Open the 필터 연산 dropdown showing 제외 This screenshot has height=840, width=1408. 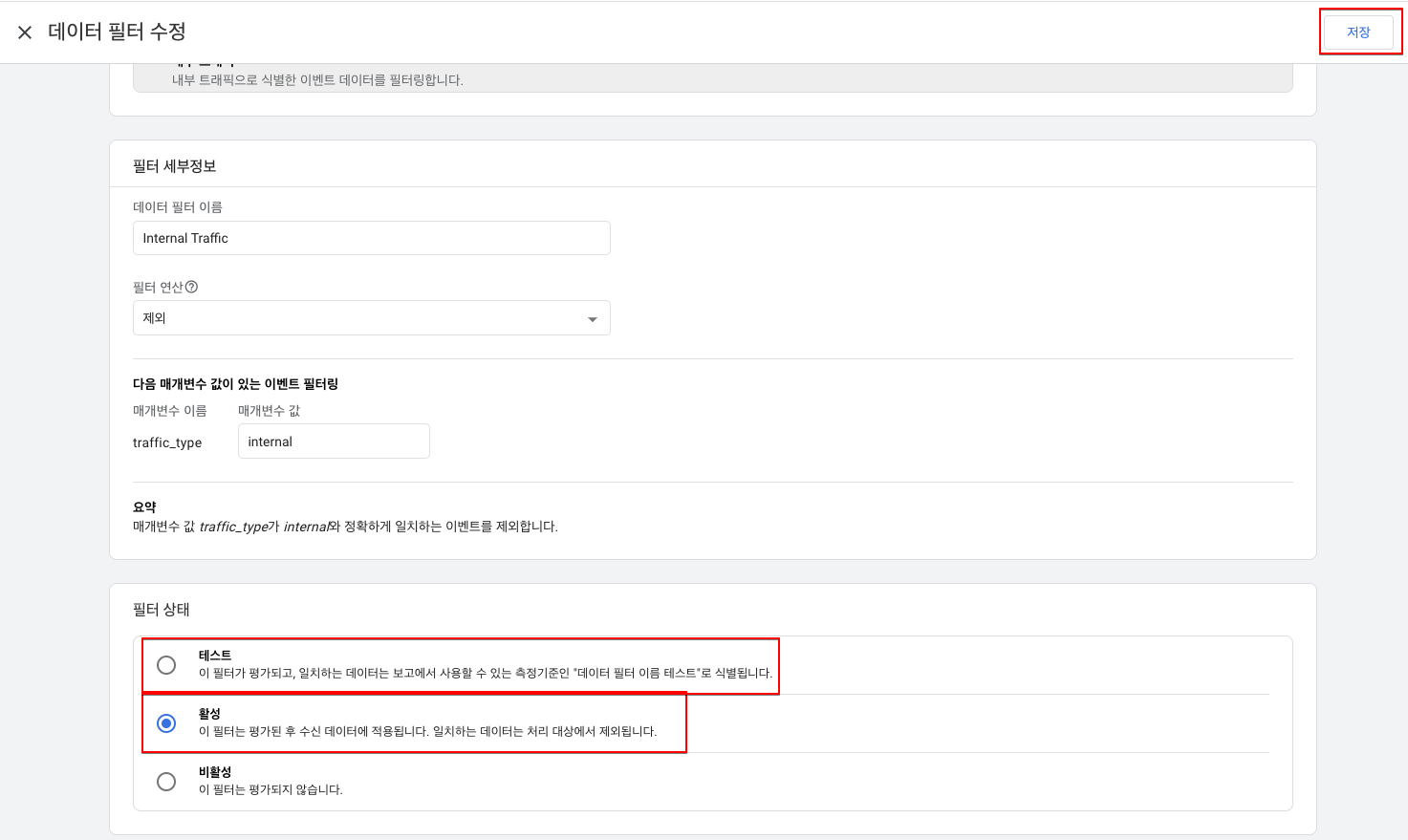(372, 318)
